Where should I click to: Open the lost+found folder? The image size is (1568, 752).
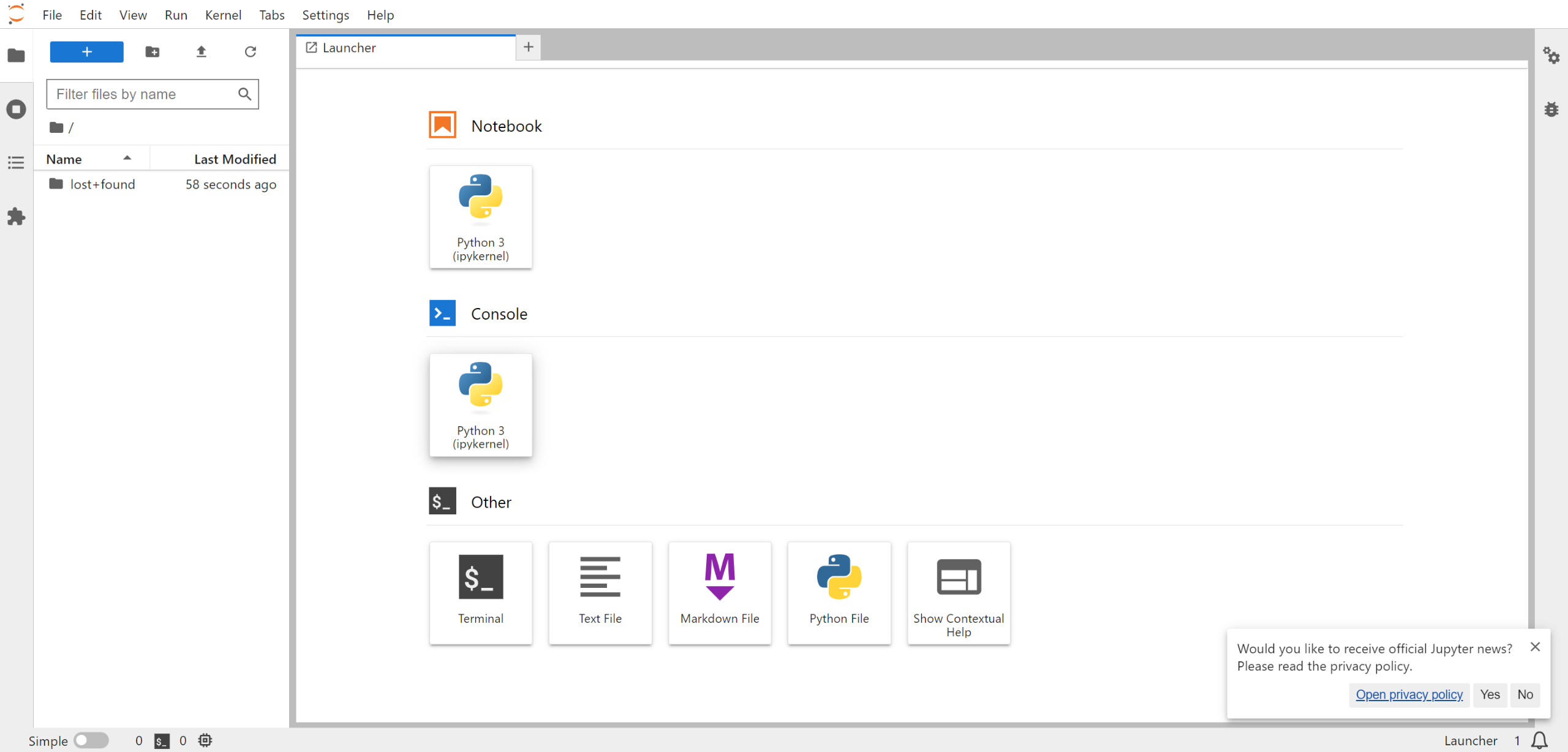click(102, 184)
